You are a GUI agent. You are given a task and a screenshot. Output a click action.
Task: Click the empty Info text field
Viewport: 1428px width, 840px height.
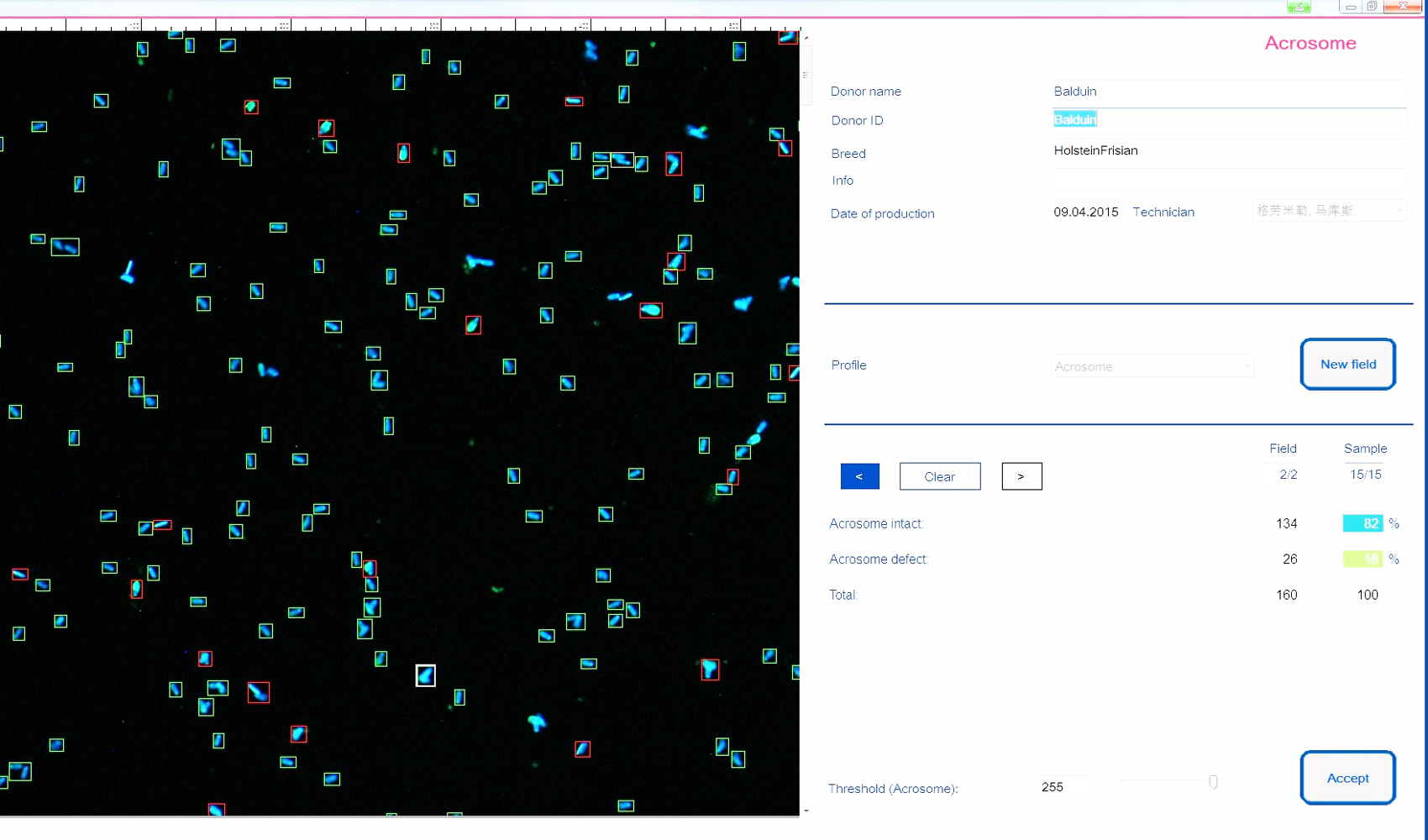(1228, 181)
